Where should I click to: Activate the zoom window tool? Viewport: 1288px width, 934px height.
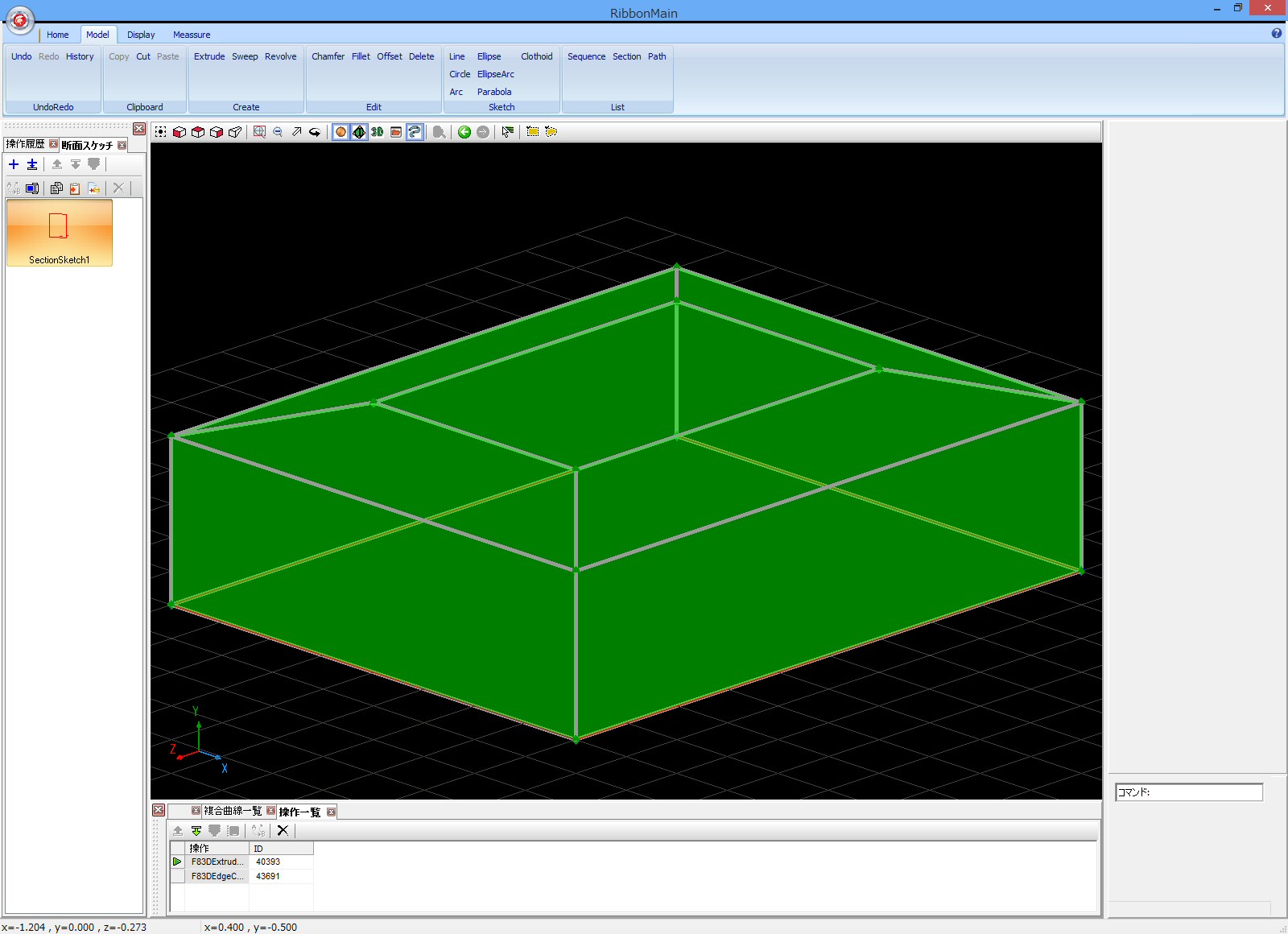(x=259, y=132)
